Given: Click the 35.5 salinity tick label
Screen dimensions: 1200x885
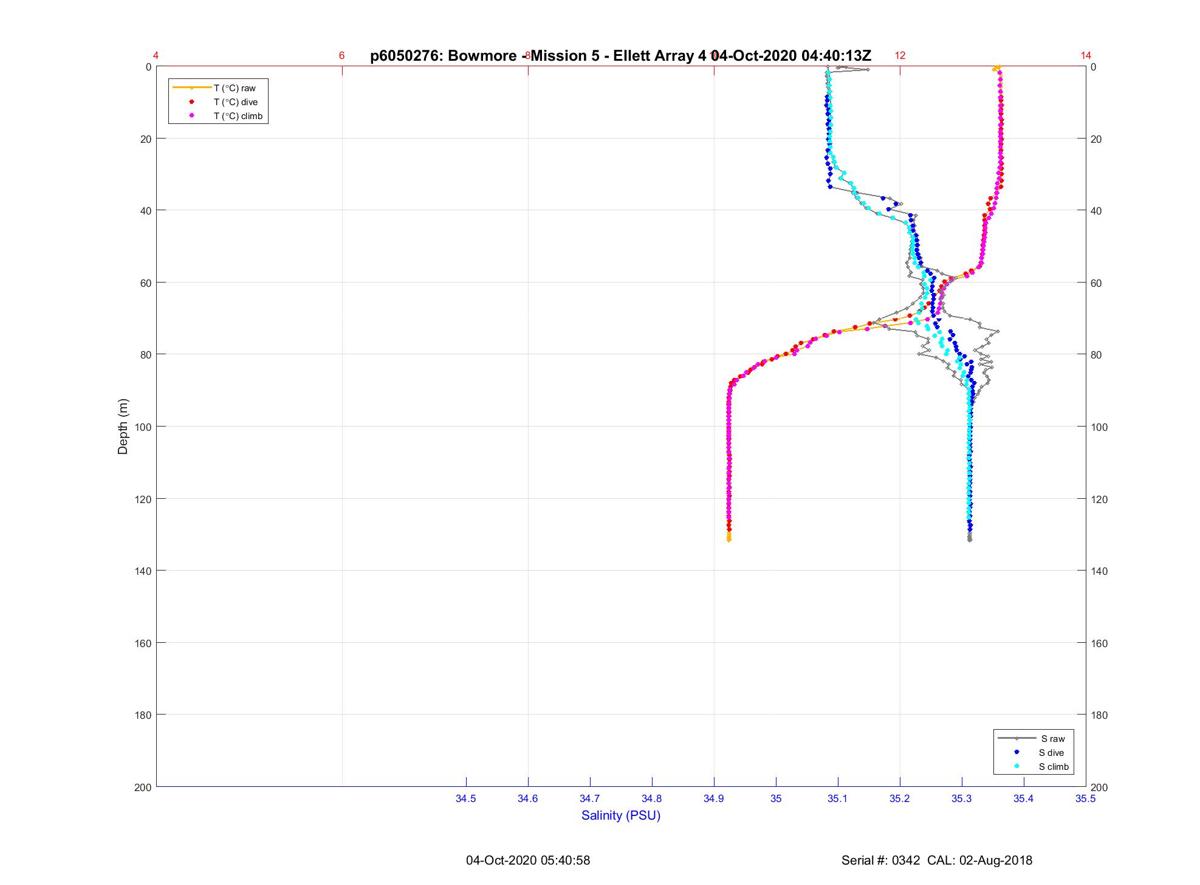Looking at the screenshot, I should (1085, 799).
